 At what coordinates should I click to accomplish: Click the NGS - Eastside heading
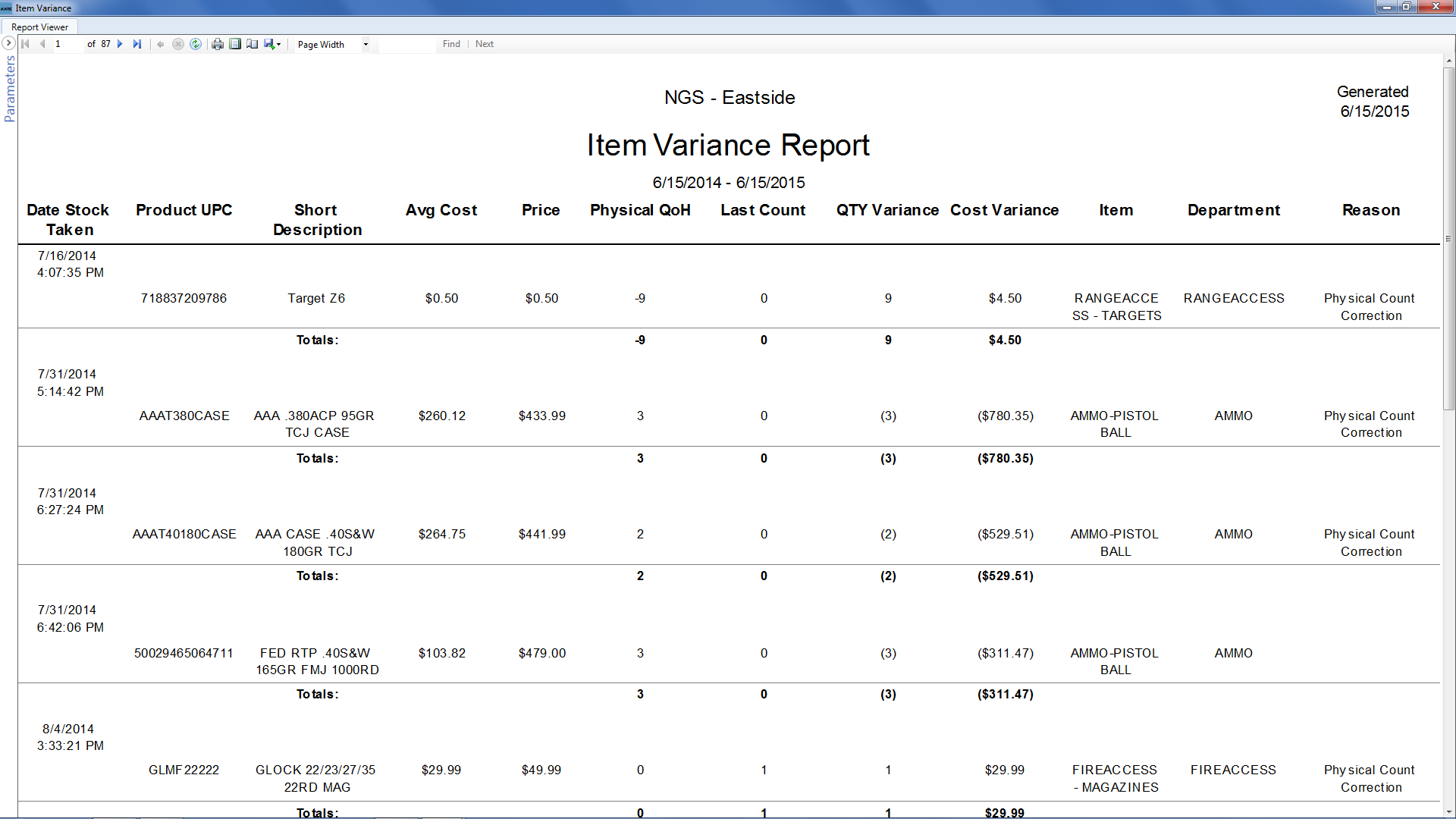point(730,97)
